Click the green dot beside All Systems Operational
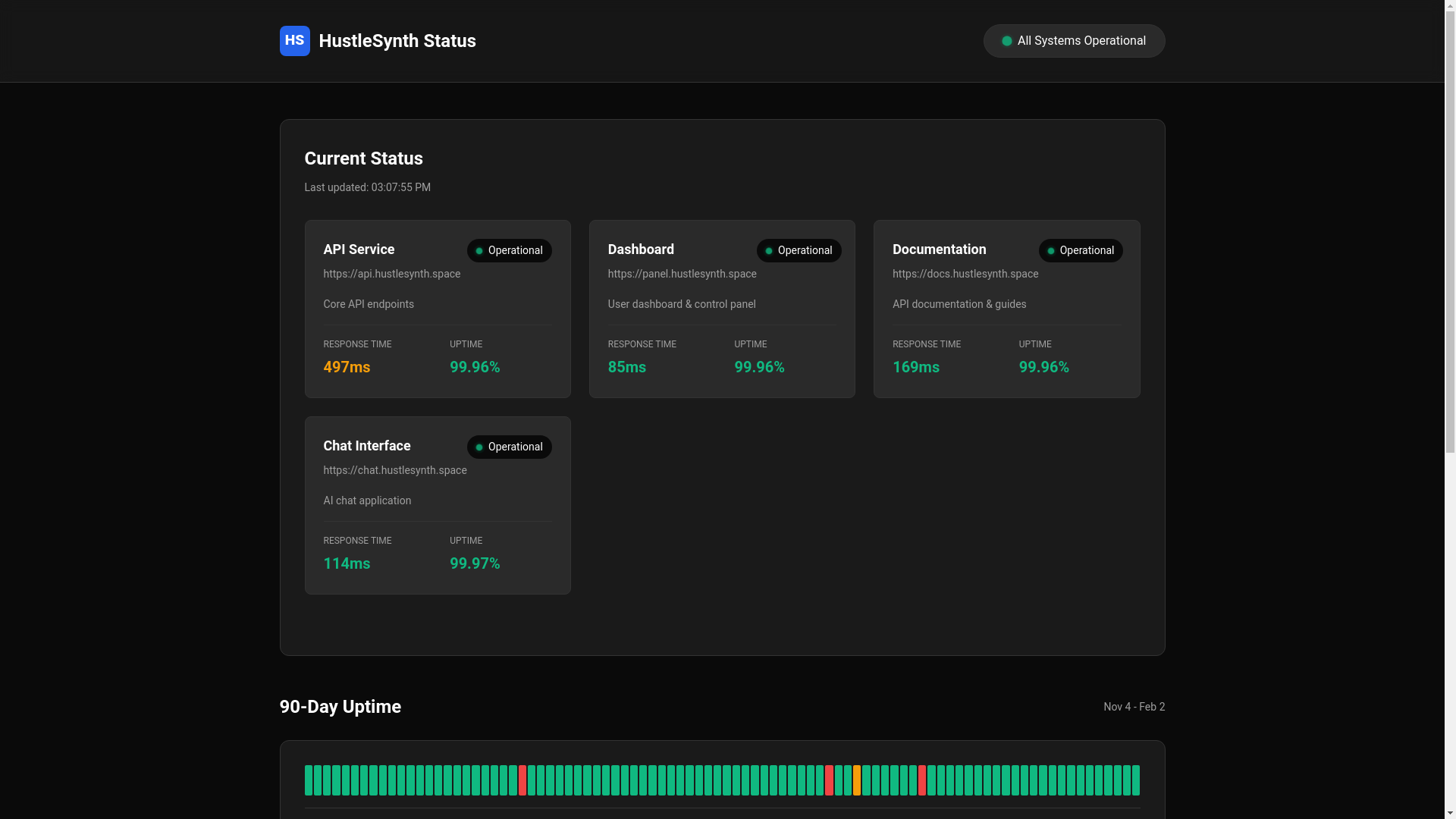Screen dimensions: 1456x819 coord(1007,41)
